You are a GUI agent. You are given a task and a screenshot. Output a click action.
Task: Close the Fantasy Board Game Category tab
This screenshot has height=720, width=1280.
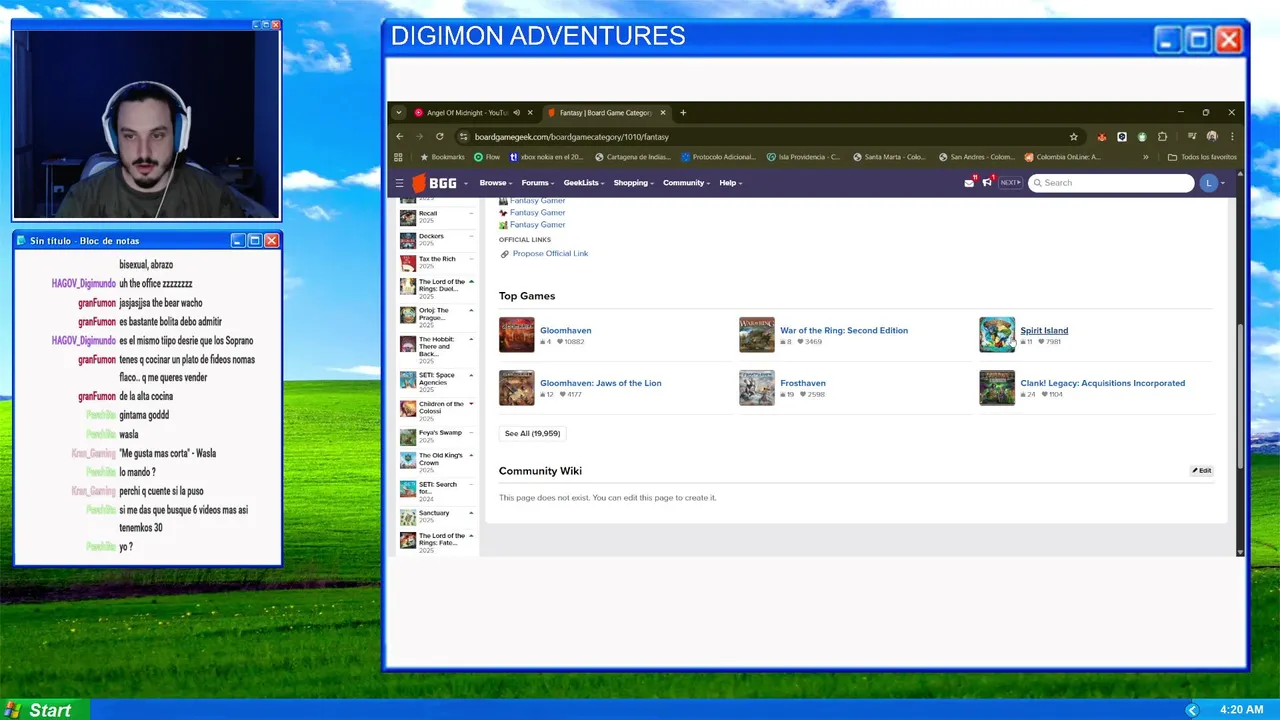pos(662,113)
